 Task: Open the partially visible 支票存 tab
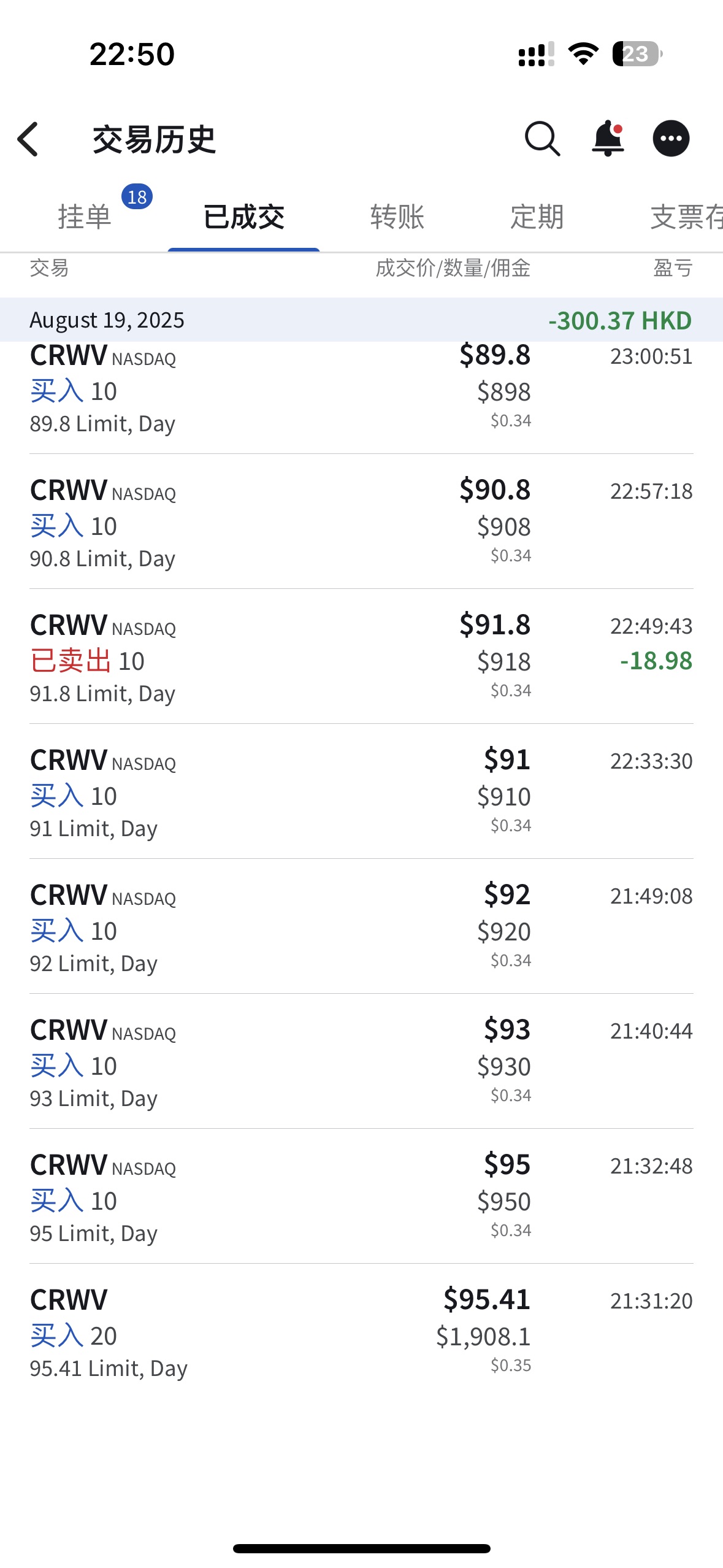point(686,217)
